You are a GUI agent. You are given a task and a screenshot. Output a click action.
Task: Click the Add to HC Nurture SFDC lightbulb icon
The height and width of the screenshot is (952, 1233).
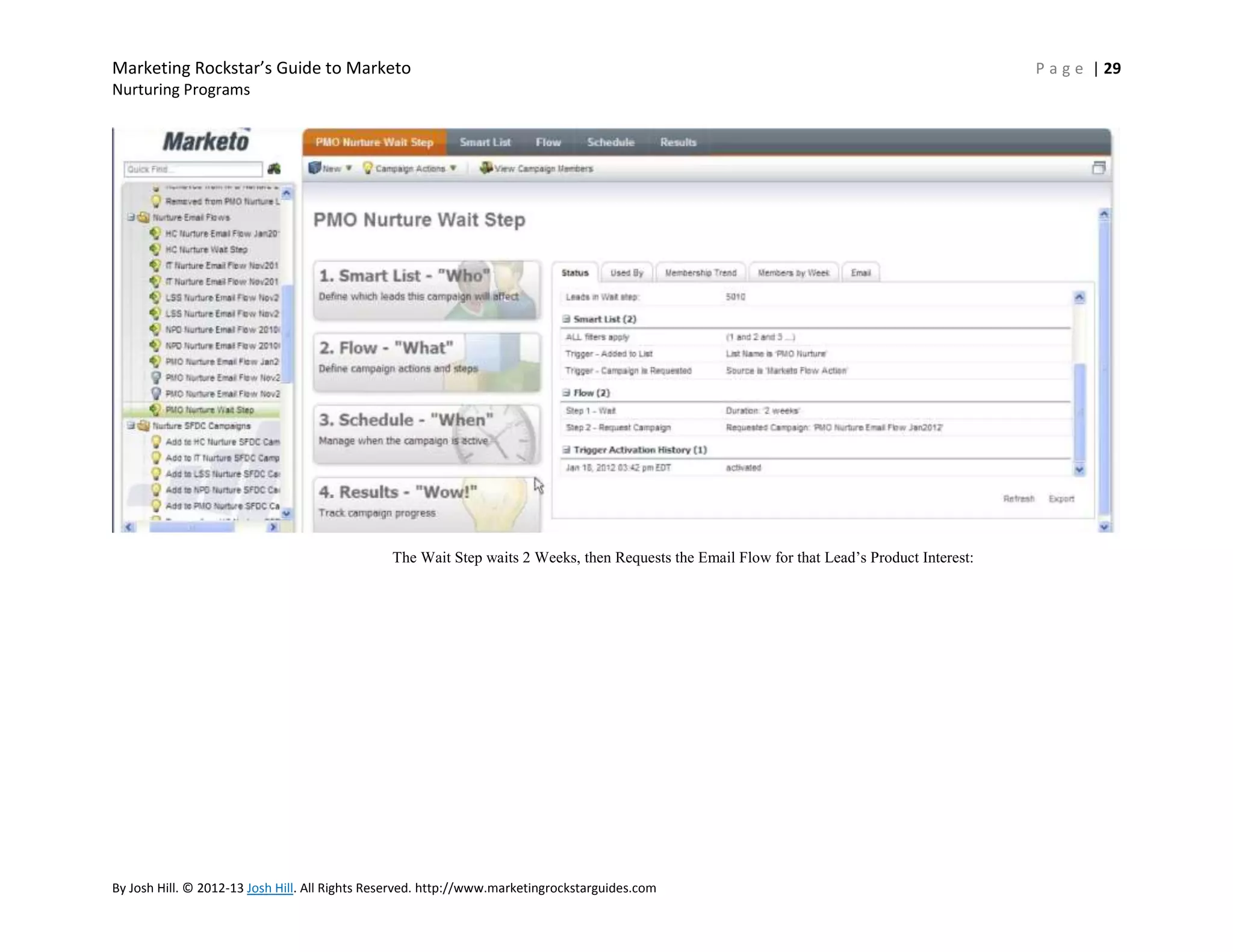pyautogui.click(x=156, y=442)
